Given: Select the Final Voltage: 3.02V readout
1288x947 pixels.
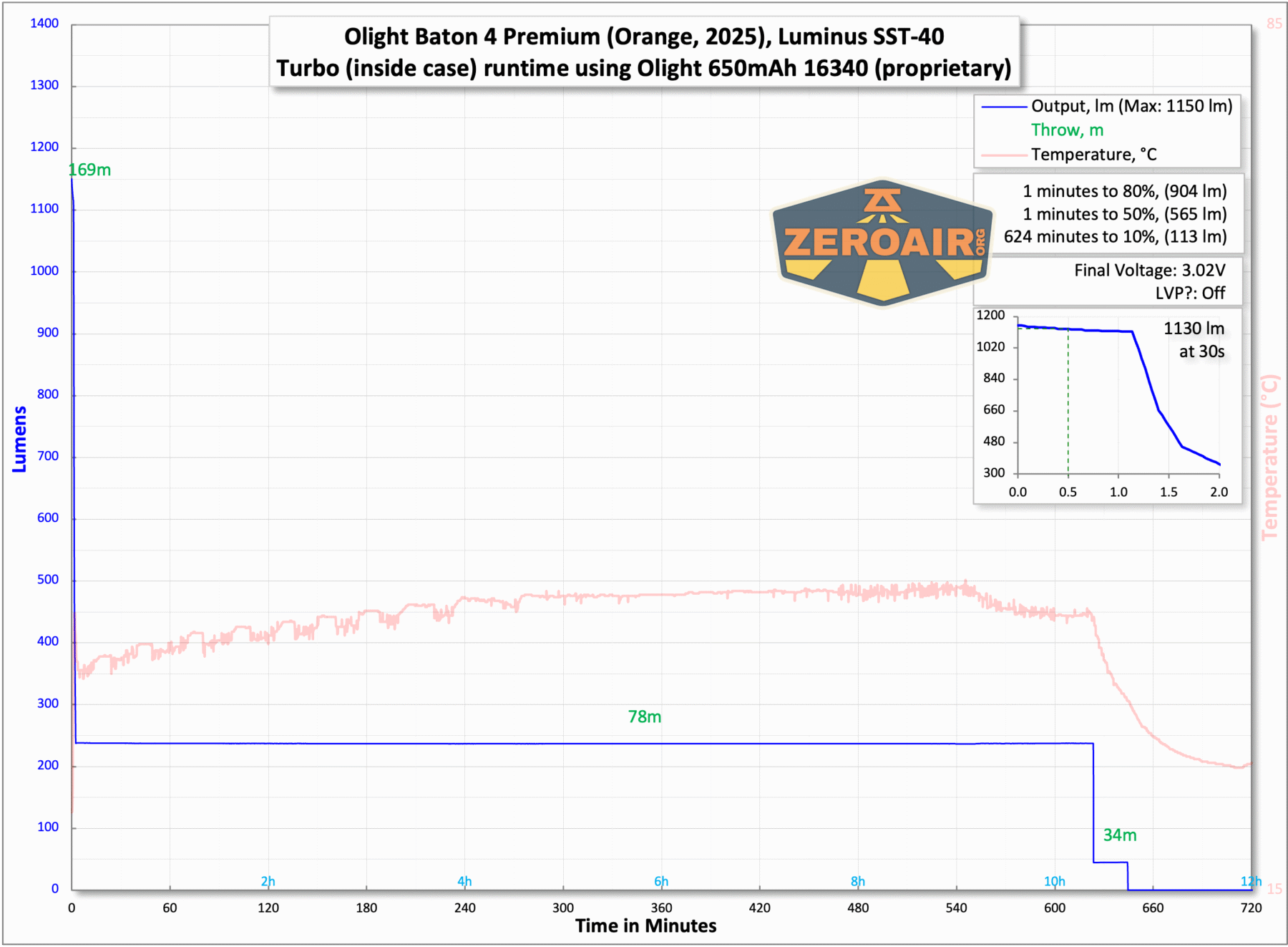Looking at the screenshot, I should 1148,271.
